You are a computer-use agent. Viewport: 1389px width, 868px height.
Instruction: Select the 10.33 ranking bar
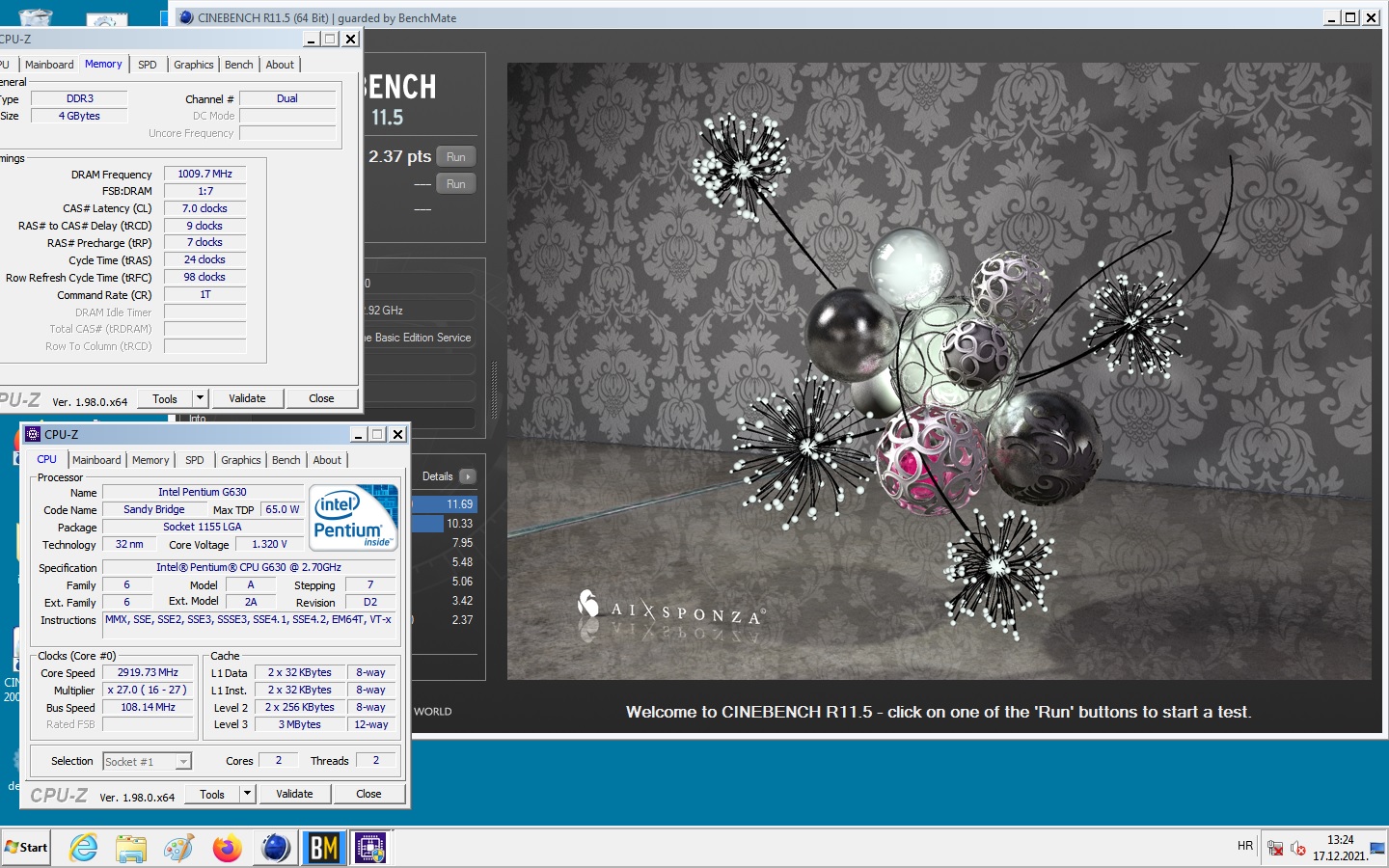(445, 524)
